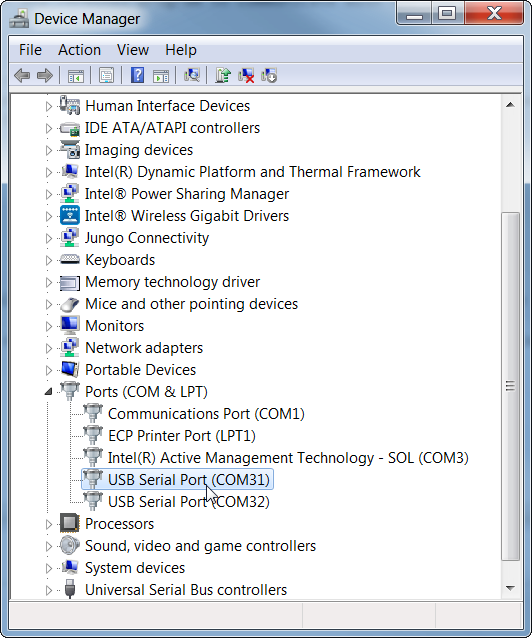The width and height of the screenshot is (532, 638).
Task: Click the Show/Hide Console Tree icon
Action: pos(76,76)
